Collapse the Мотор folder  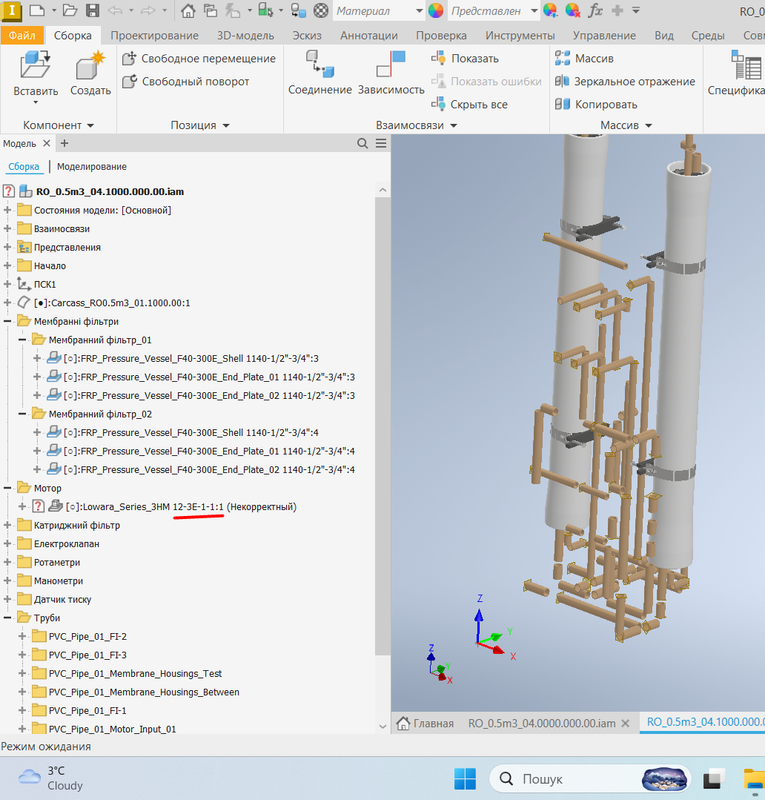pyautogui.click(x=7, y=488)
